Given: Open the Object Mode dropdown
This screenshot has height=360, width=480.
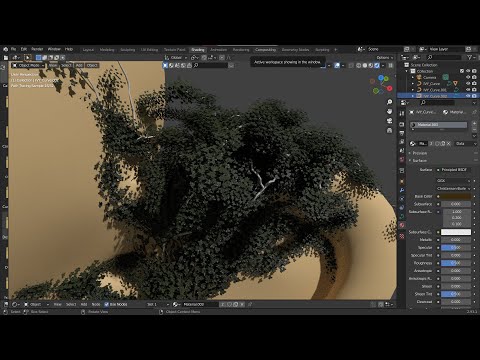Looking at the screenshot, I should pyautogui.click(x=28, y=65).
